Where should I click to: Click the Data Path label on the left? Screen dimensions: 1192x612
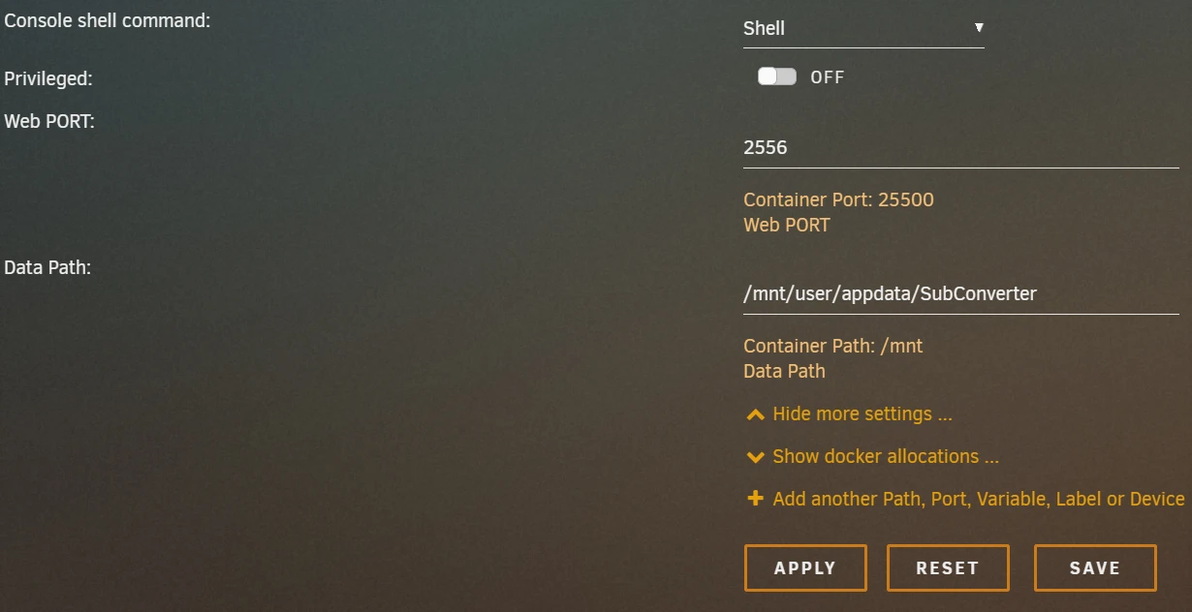coord(47,267)
